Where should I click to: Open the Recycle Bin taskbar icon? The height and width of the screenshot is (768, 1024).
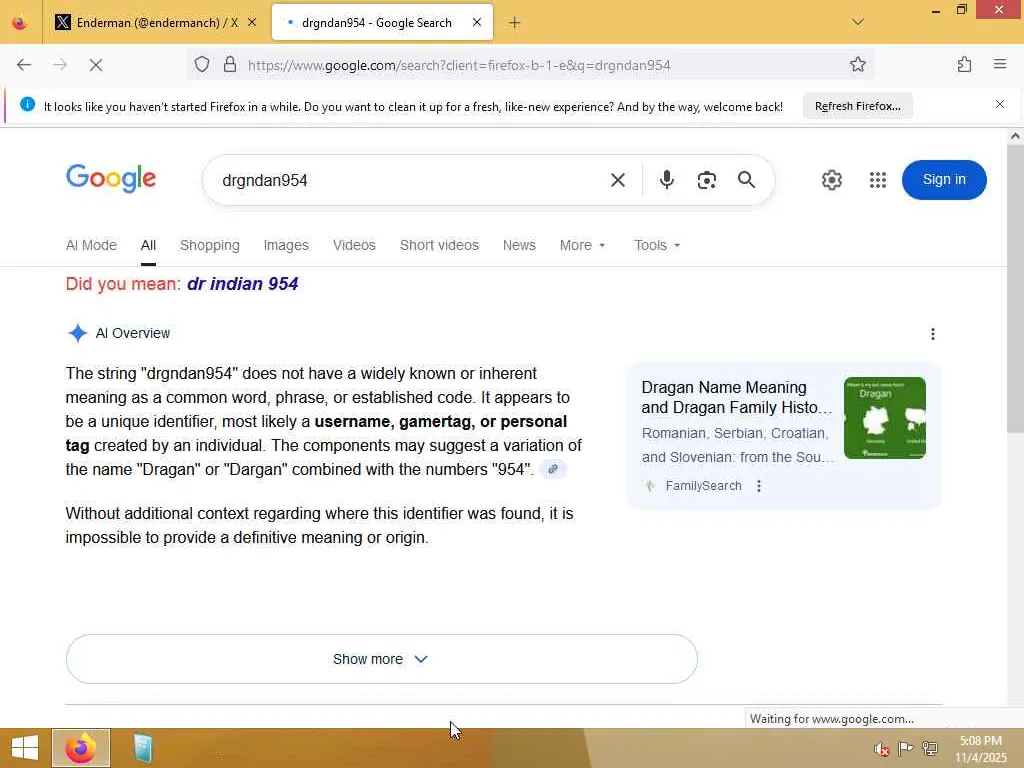click(x=142, y=748)
